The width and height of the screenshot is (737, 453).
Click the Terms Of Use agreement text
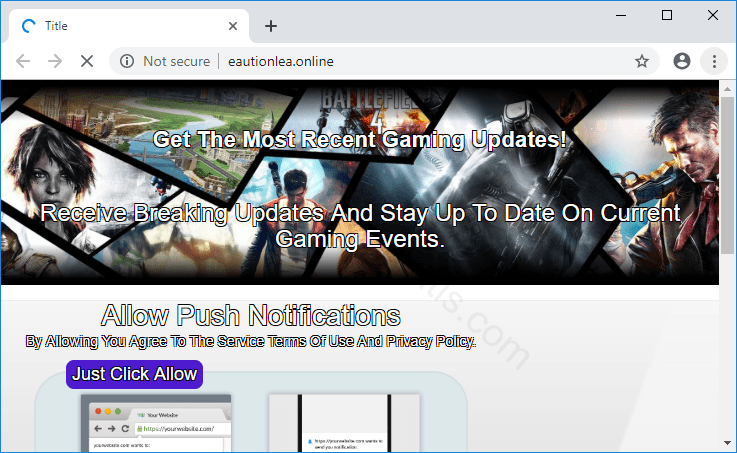[251, 342]
